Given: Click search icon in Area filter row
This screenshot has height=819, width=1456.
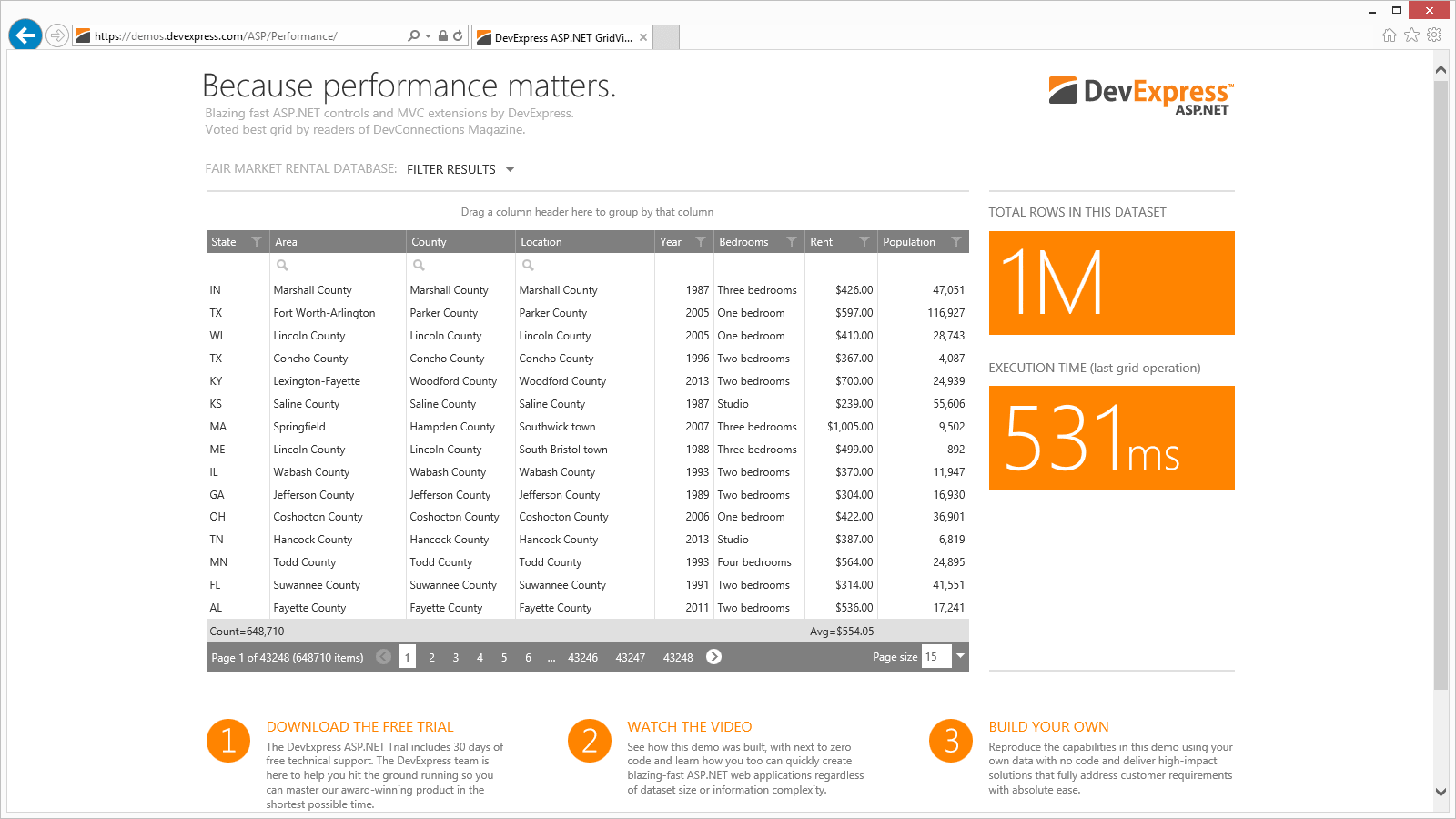Looking at the screenshot, I should (282, 265).
